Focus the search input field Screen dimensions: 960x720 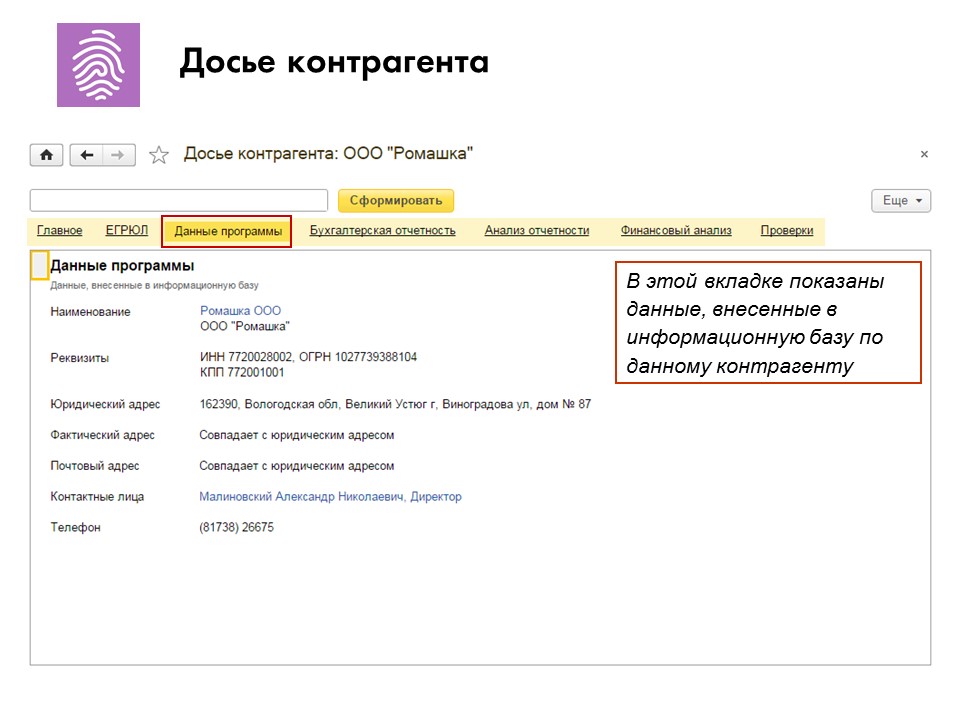[179, 201]
